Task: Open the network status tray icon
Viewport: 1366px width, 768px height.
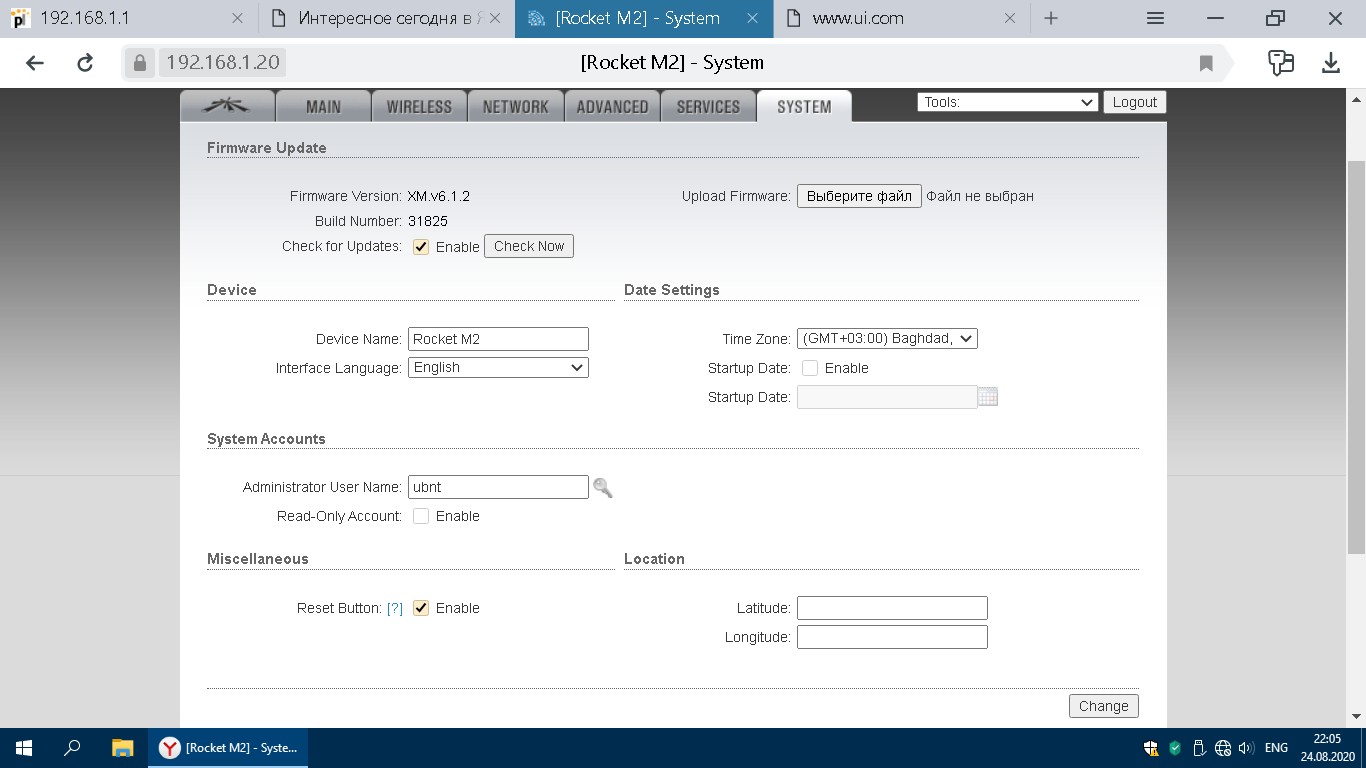Action: [1222, 748]
